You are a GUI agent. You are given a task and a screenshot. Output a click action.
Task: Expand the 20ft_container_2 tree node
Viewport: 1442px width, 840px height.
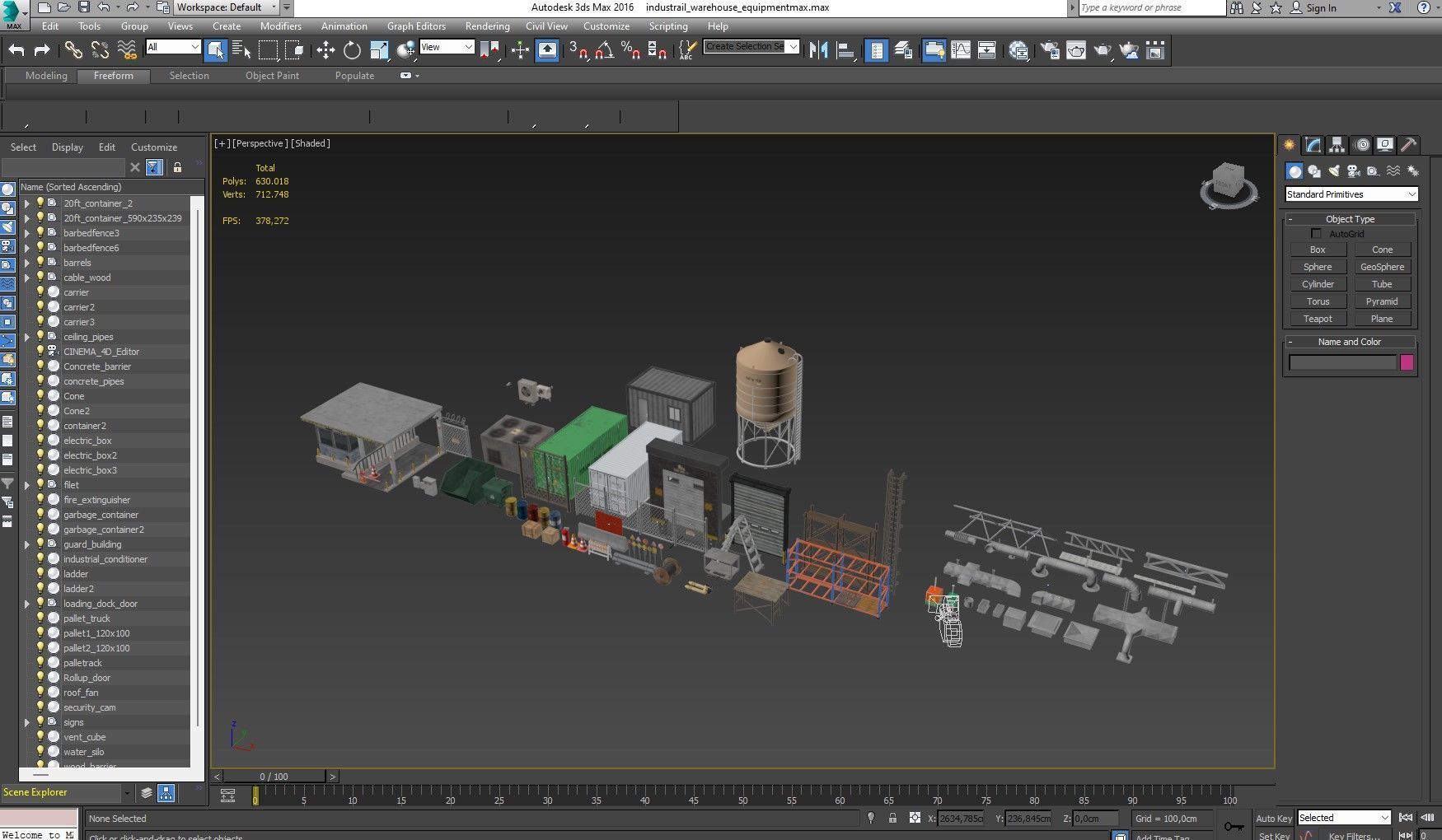pyautogui.click(x=27, y=203)
